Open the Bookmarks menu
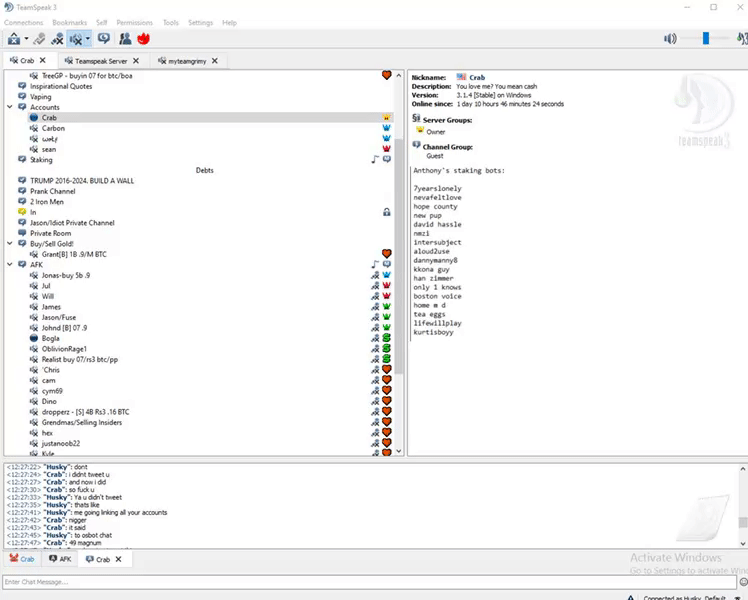Screen dimensions: 748x600 (x=70, y=22)
